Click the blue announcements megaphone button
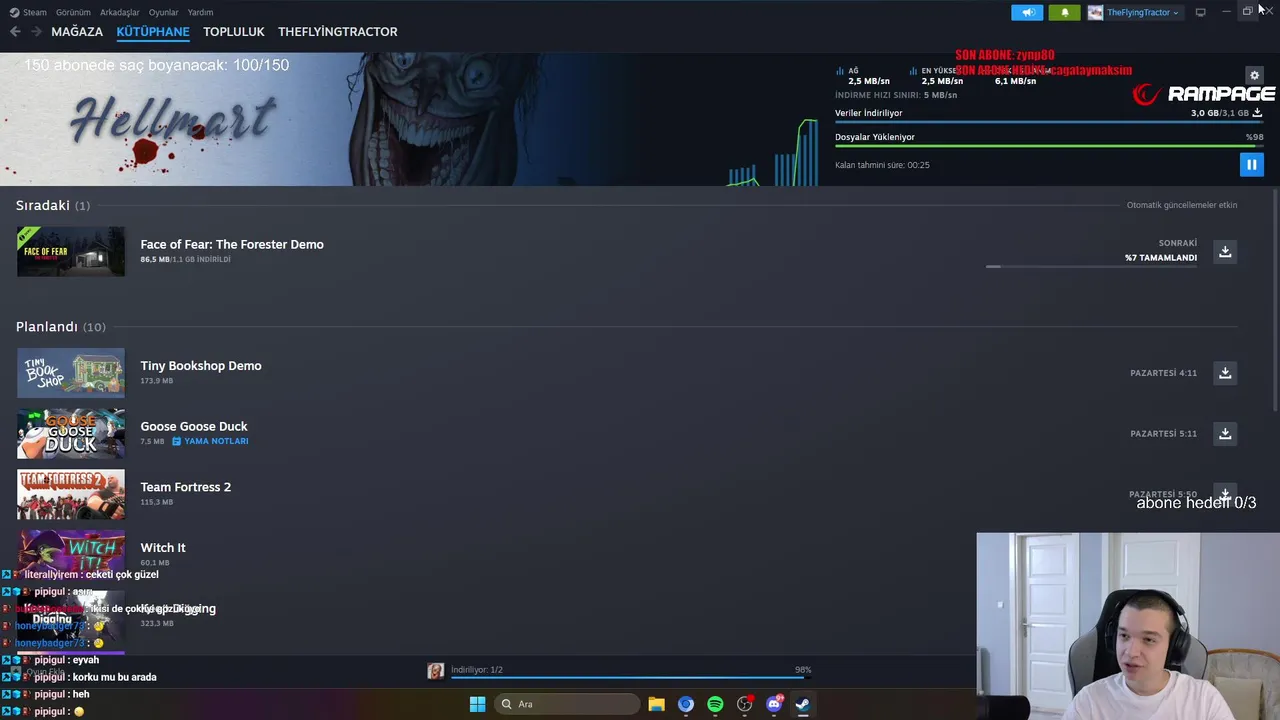1280x720 pixels. (1027, 12)
